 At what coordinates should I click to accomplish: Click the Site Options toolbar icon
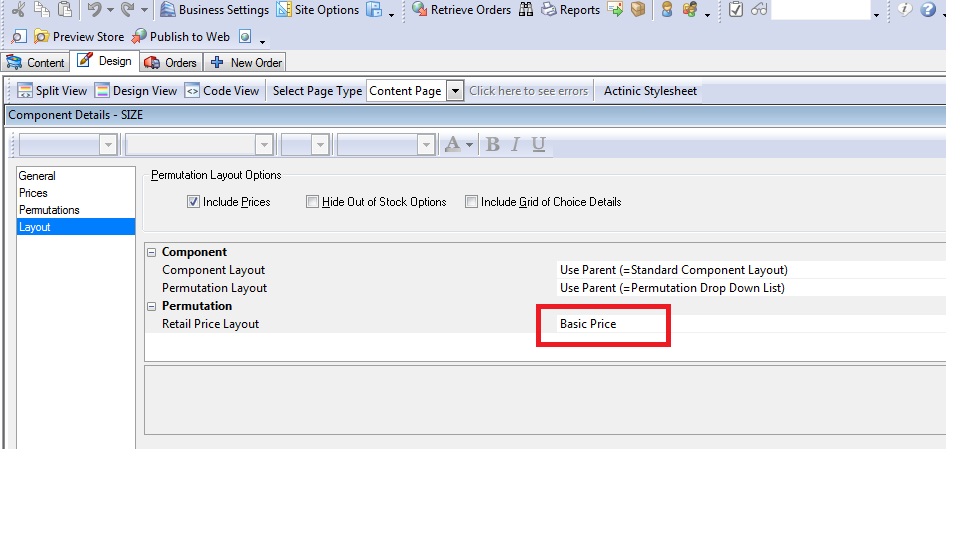(x=284, y=10)
